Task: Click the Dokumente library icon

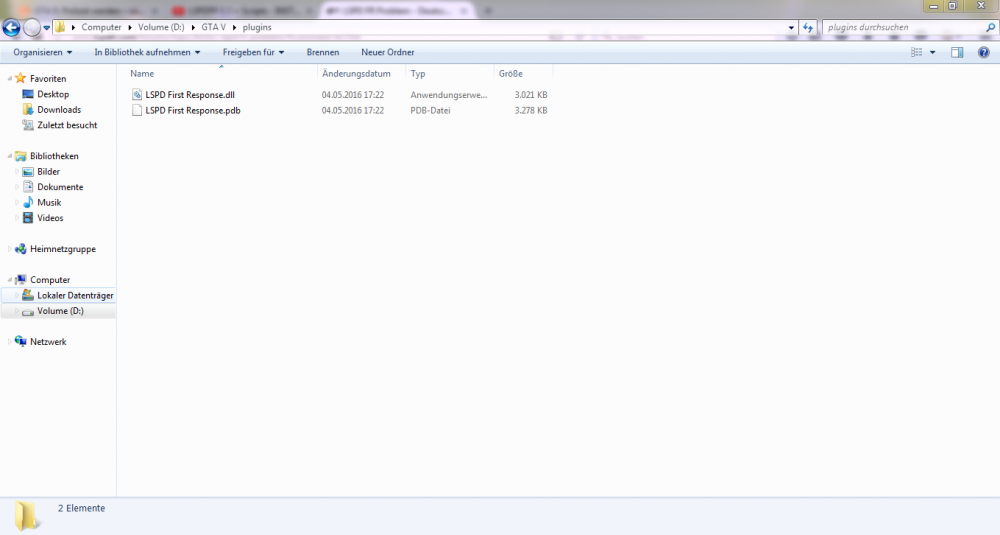Action: click(28, 187)
